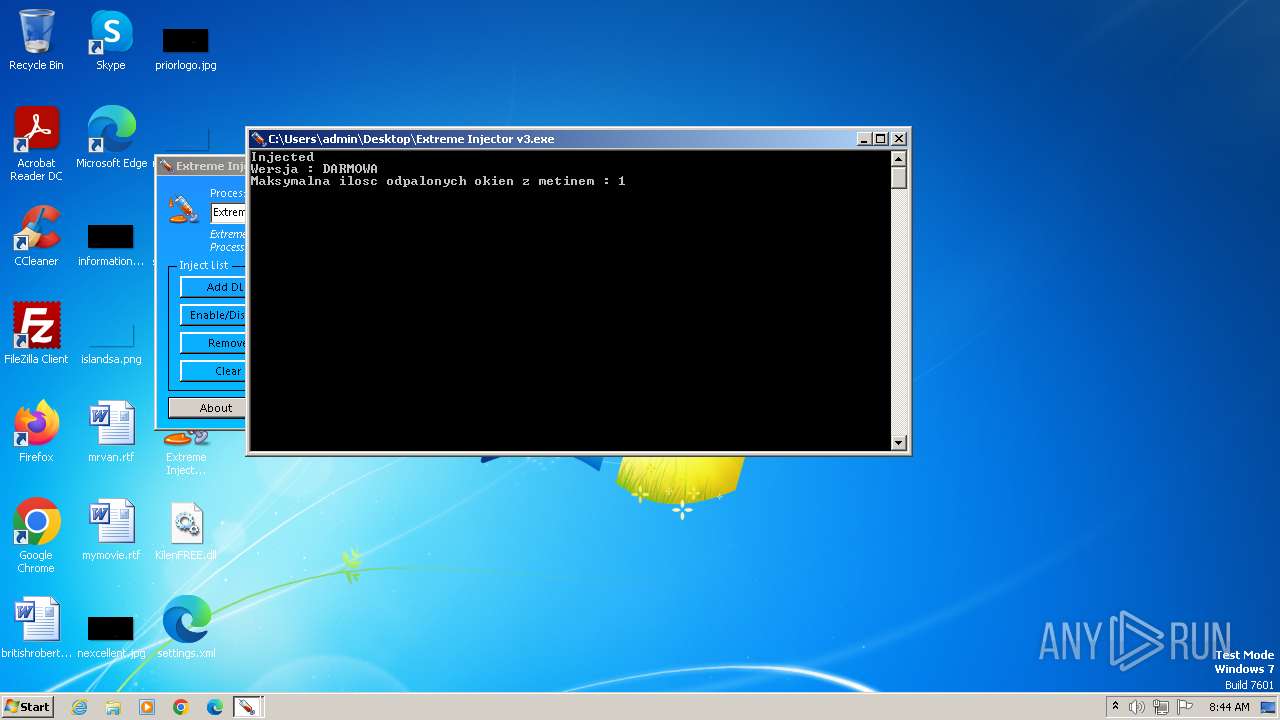Open the britishrobert... document icon

click(x=36, y=627)
